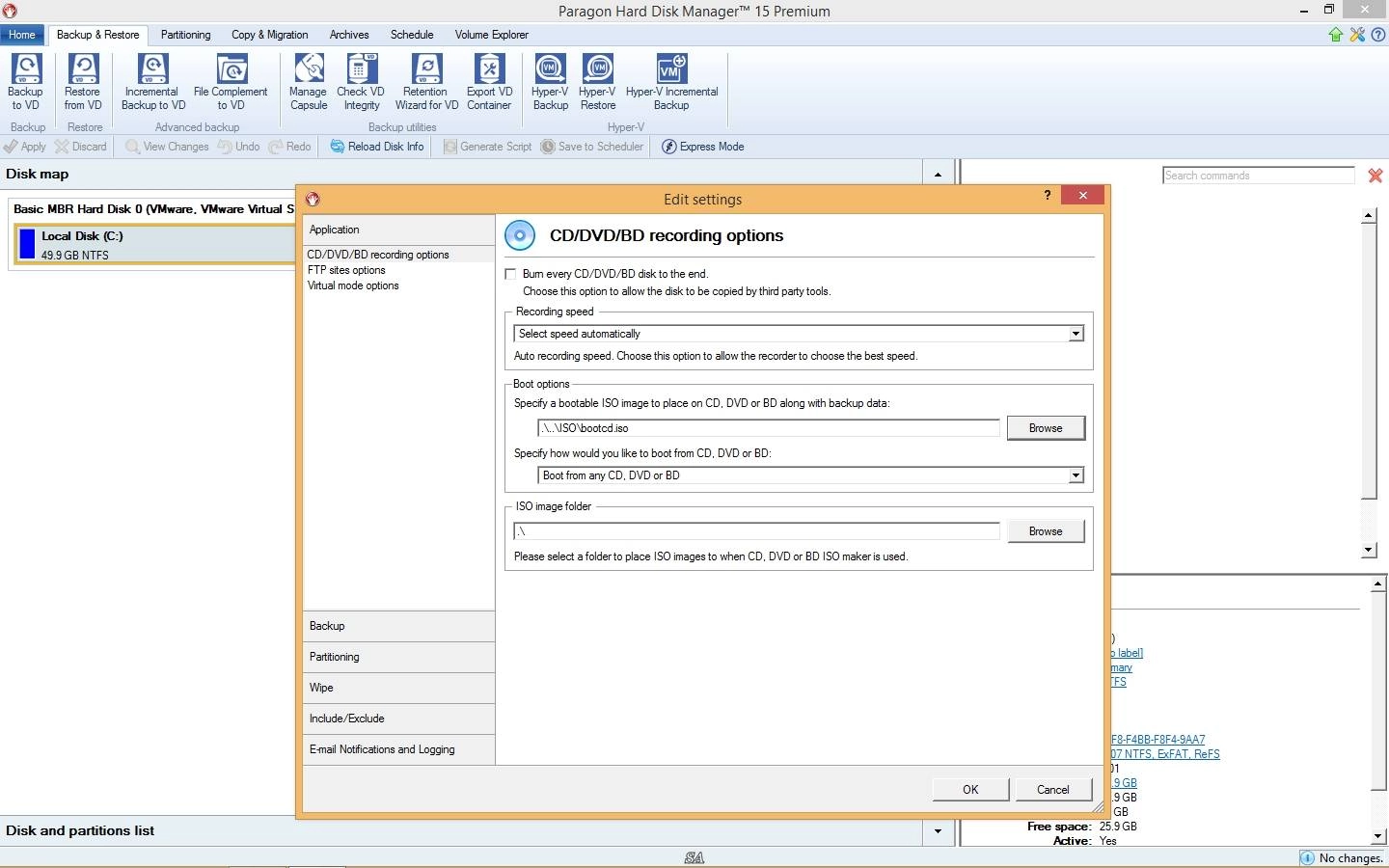Screen dimensions: 1389x868
Task: Collapse the Disk map panel arrow
Action: pos(938,175)
